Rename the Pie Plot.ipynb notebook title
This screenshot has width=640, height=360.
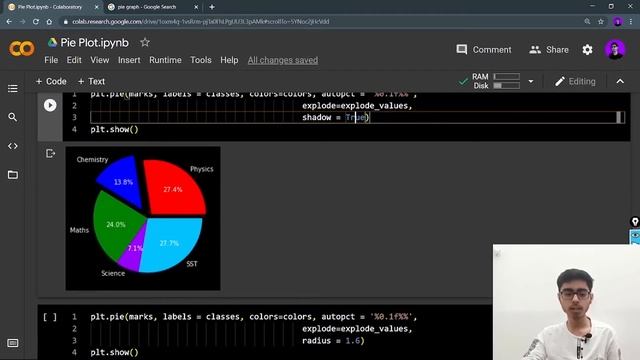94,42
